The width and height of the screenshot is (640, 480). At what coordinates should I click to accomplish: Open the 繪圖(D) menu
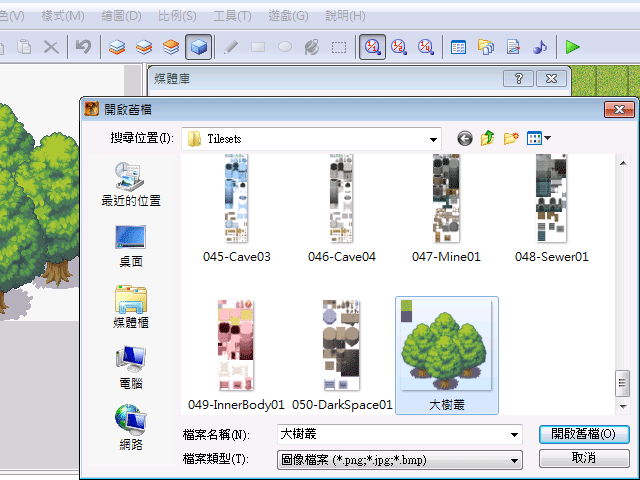coord(121,16)
